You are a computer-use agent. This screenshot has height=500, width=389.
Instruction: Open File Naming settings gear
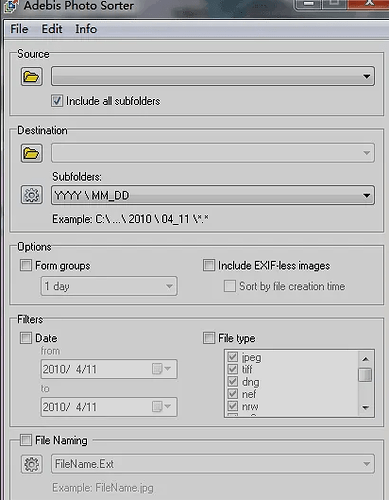31,464
